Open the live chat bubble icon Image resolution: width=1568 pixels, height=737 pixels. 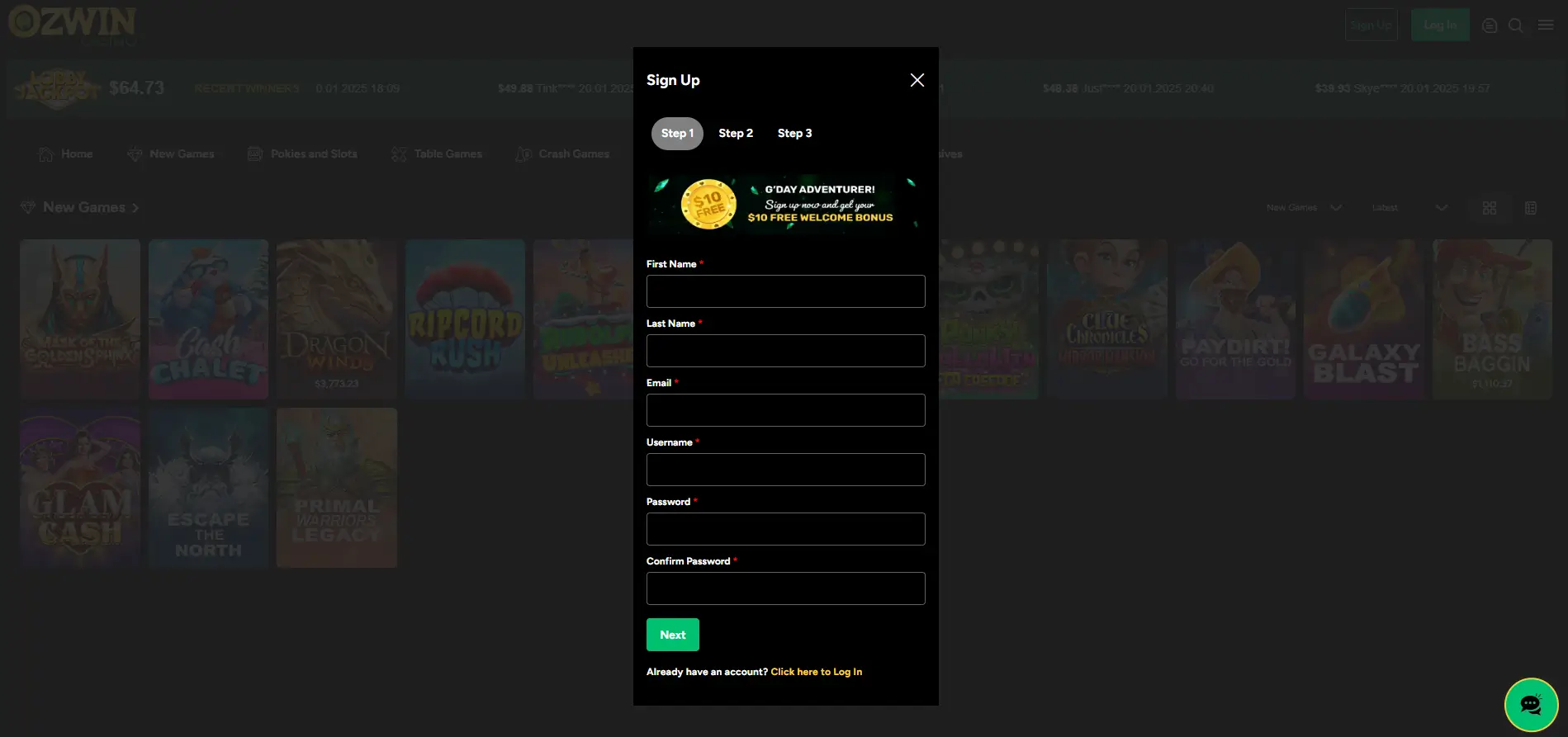(1531, 705)
